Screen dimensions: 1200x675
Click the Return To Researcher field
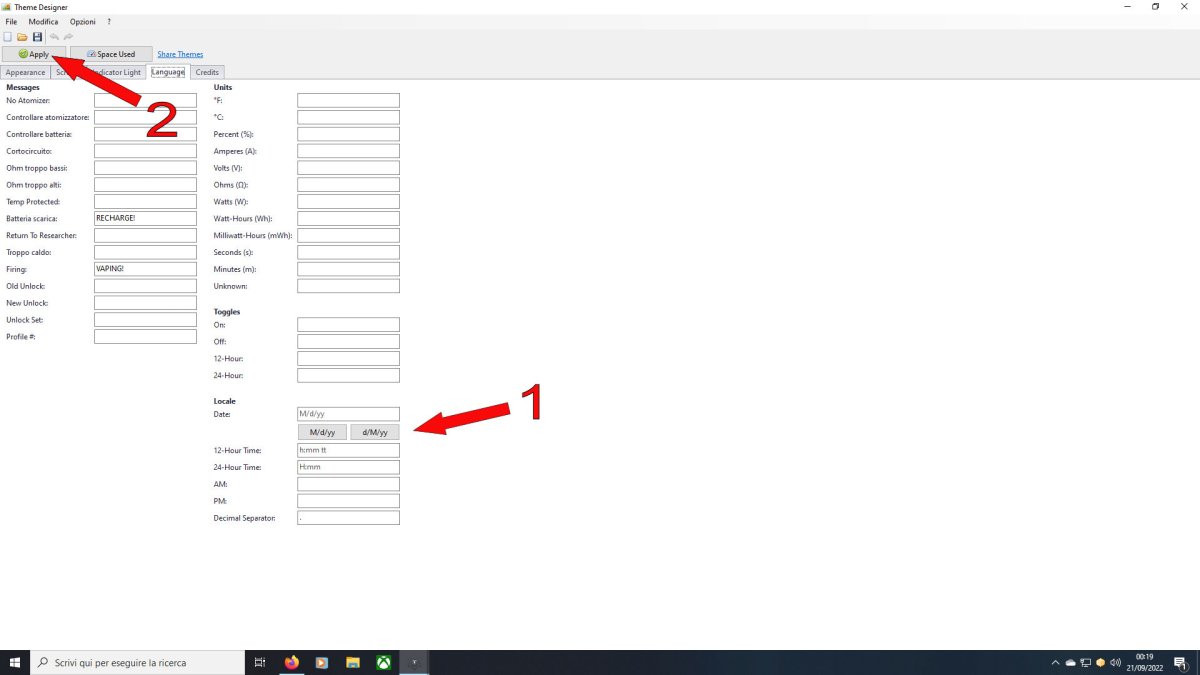145,235
